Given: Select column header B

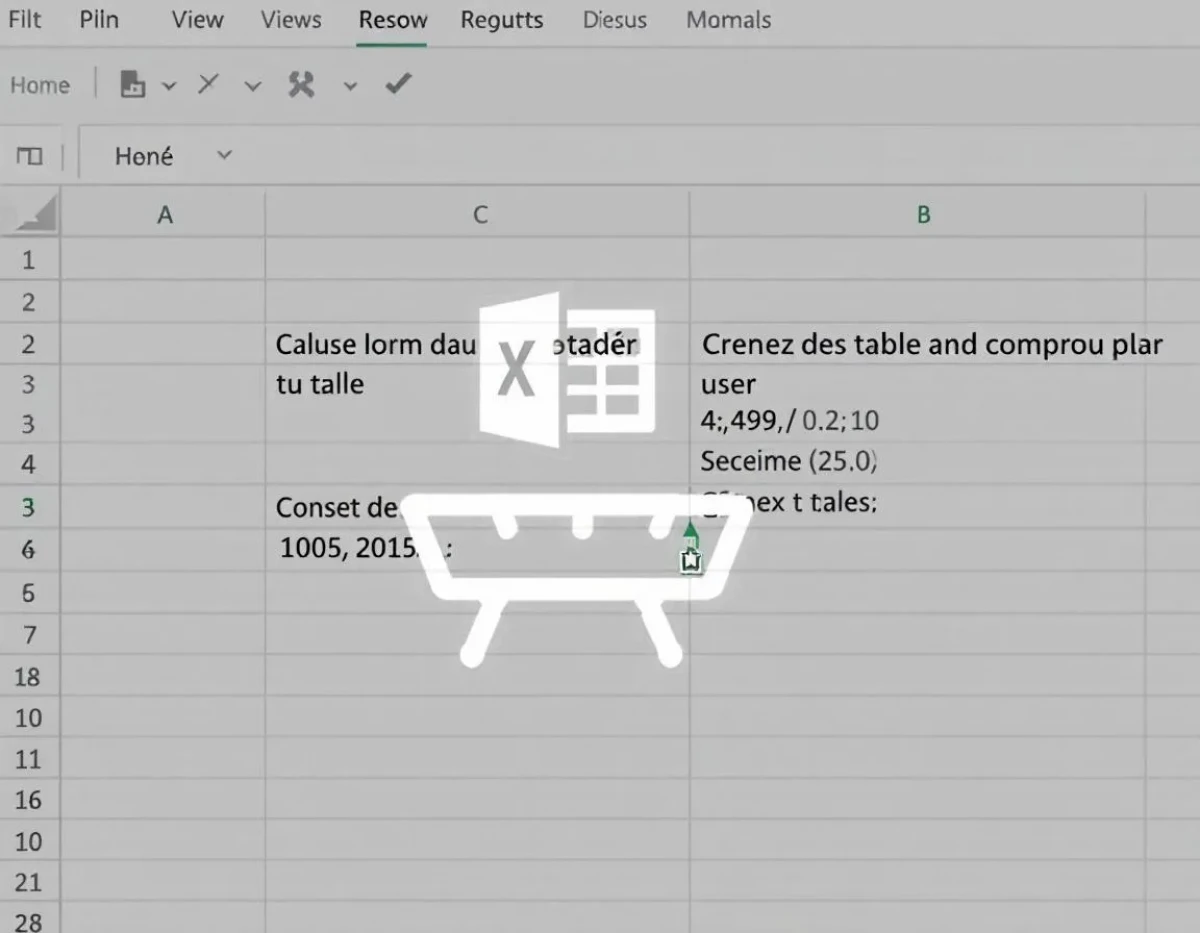Looking at the screenshot, I should [x=923, y=214].
